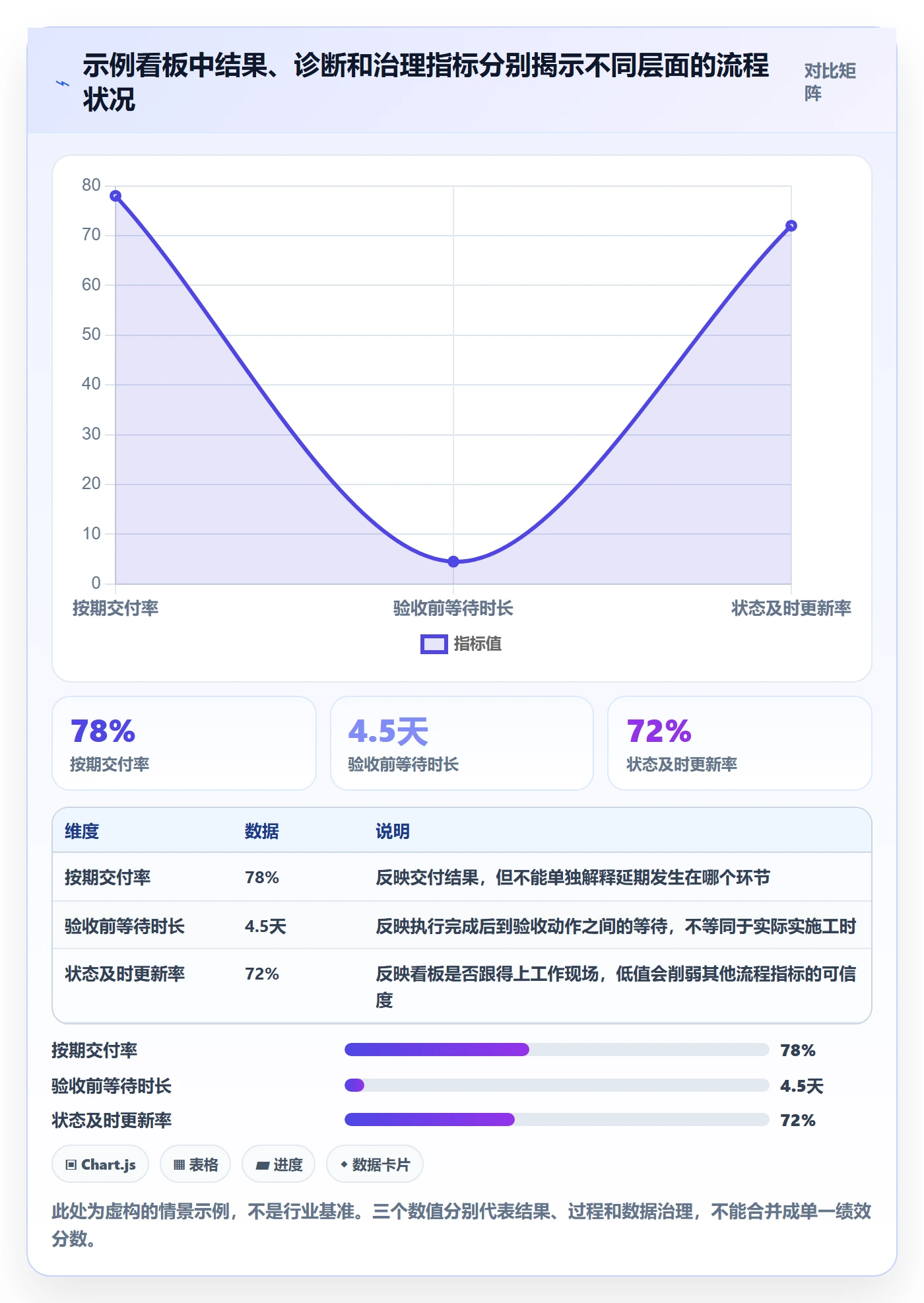
Task: Click the dashboard title starting 示例看板中结果
Action: 426,83
